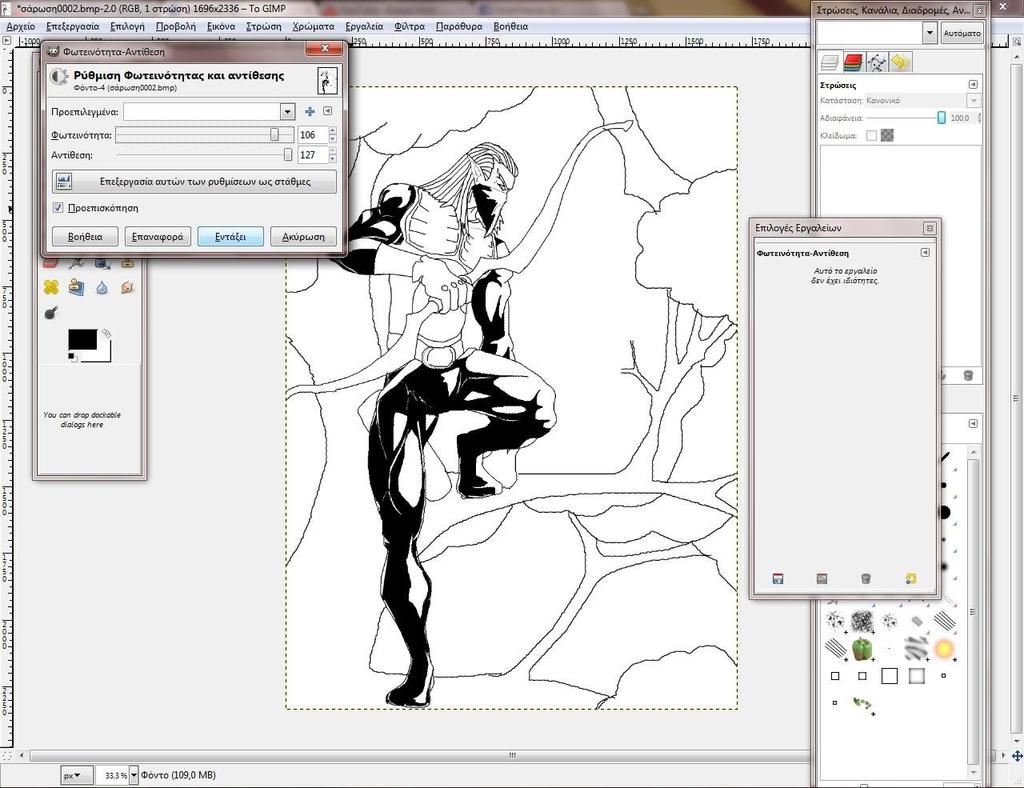Select the green pepper brush
Image resolution: width=1024 pixels, height=788 pixels.
click(x=862, y=649)
